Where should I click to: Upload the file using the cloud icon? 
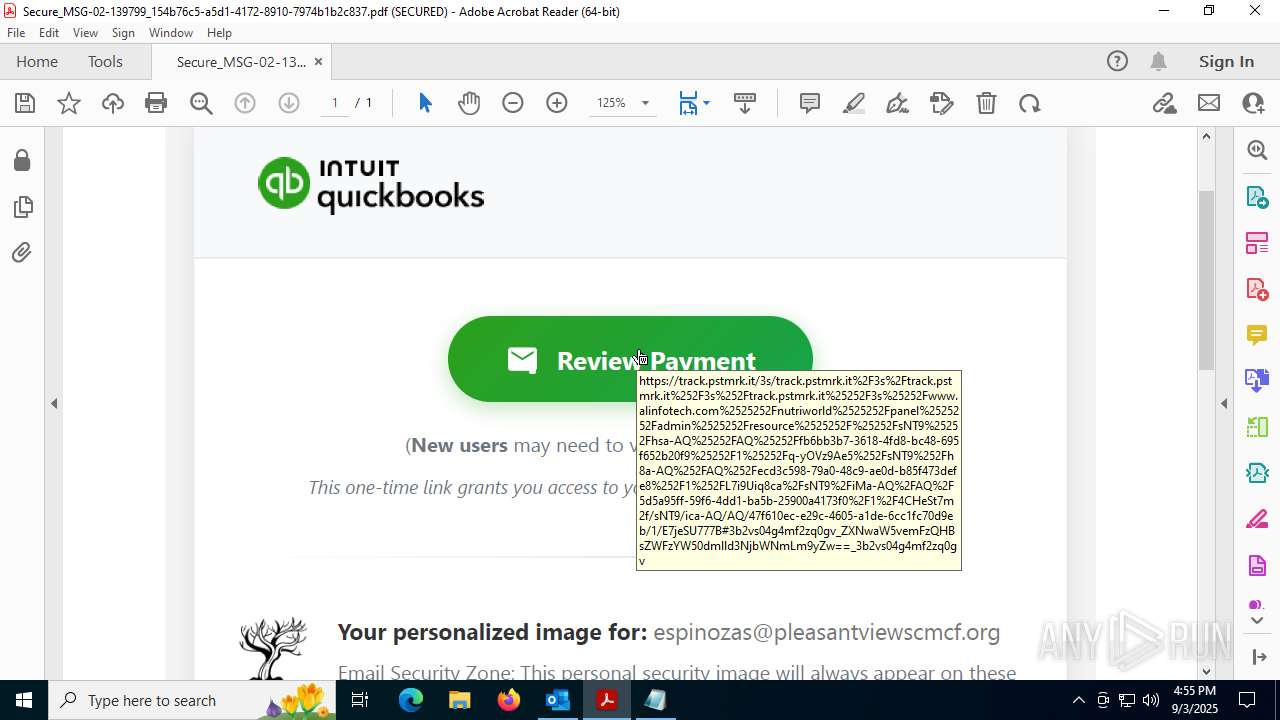(113, 103)
